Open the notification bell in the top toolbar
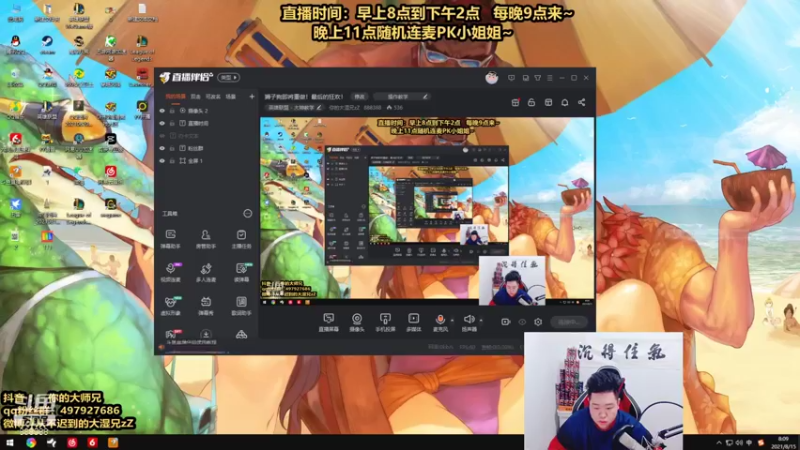The height and width of the screenshot is (450, 800). click(565, 103)
